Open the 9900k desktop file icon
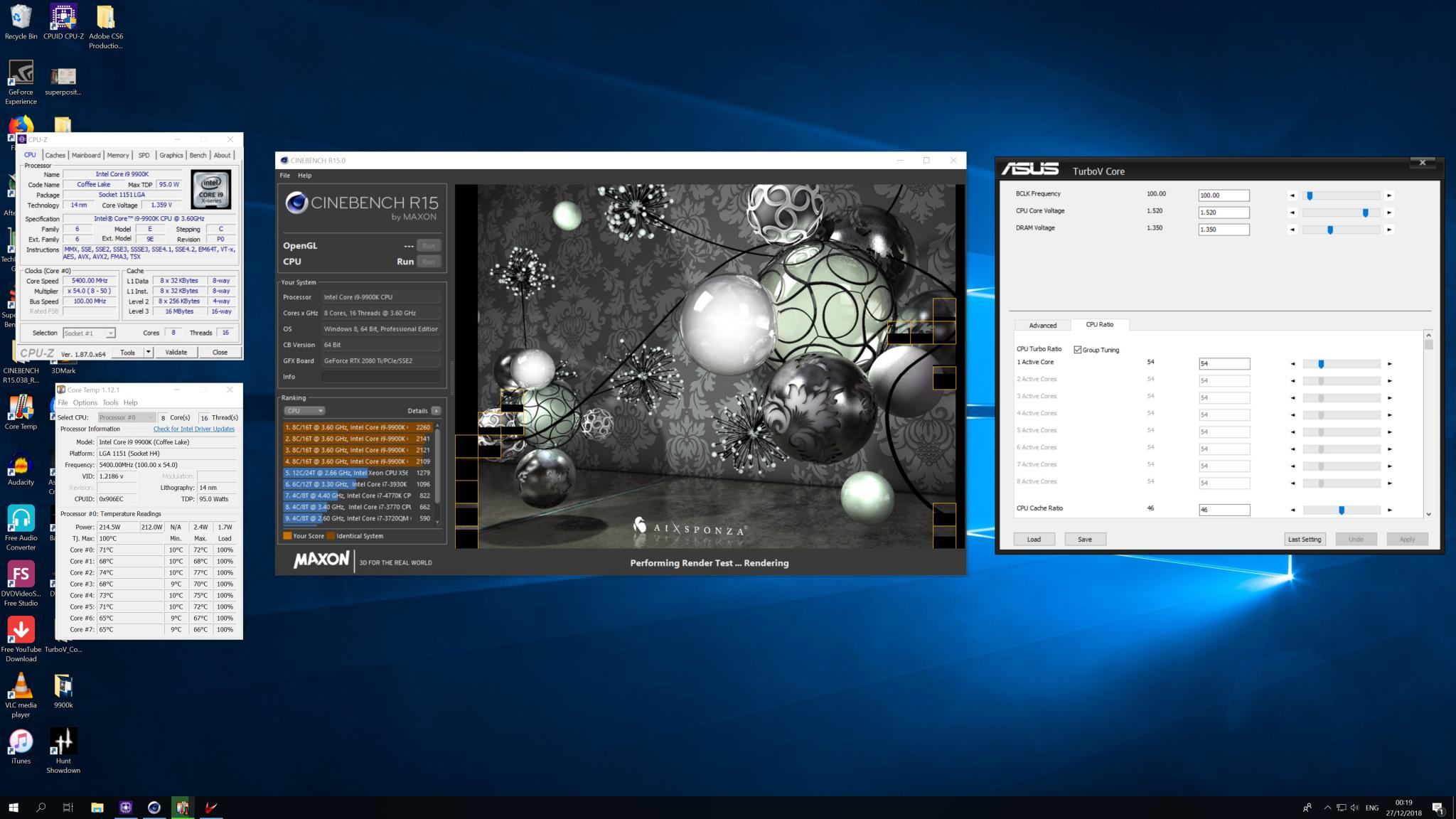1456x819 pixels. click(x=63, y=690)
